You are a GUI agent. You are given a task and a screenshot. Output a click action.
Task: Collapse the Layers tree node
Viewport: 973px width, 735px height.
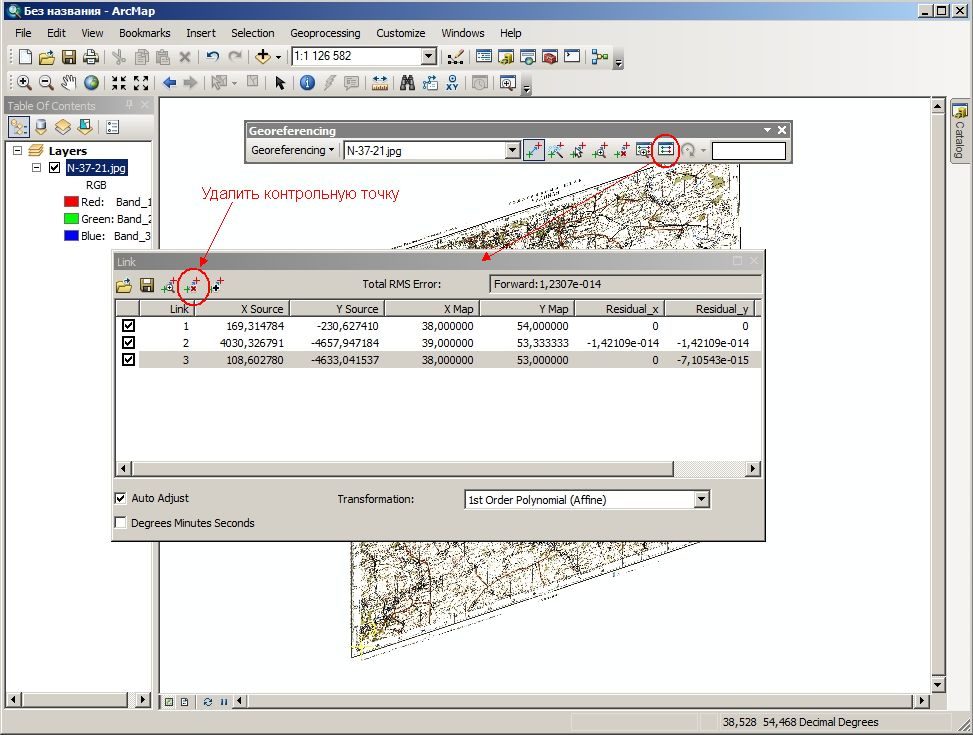[x=17, y=150]
